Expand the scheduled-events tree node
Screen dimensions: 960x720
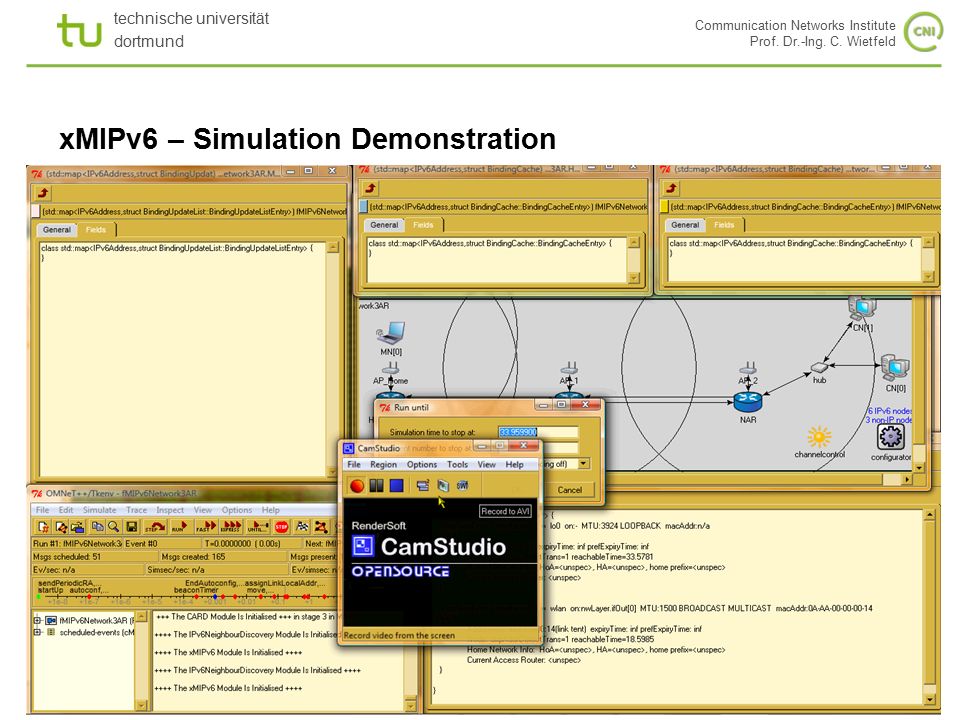(x=37, y=632)
